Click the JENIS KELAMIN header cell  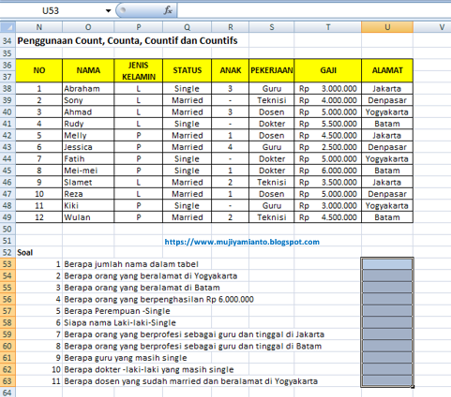pyautogui.click(x=139, y=71)
